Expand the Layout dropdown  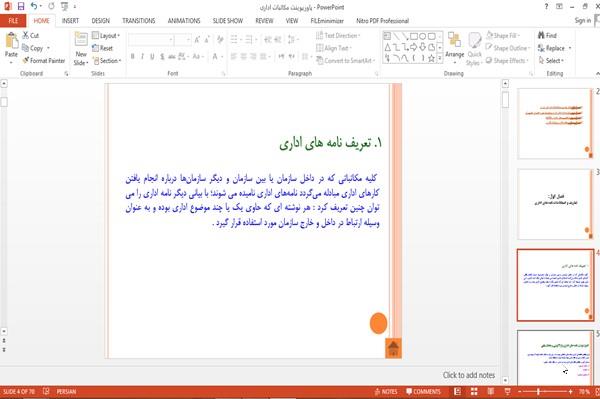click(x=106, y=36)
